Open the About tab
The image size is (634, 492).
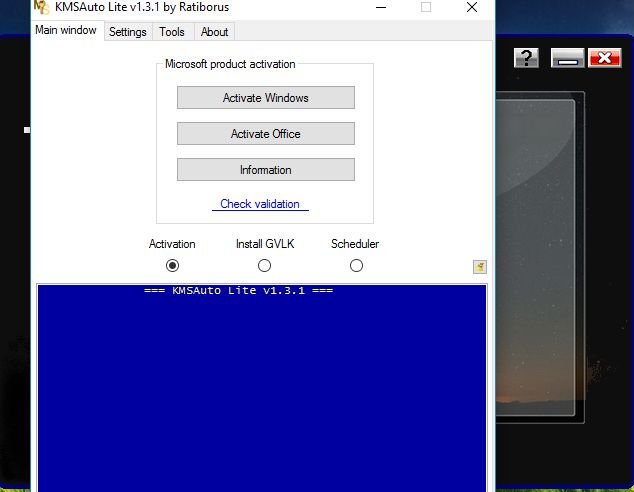coord(214,32)
